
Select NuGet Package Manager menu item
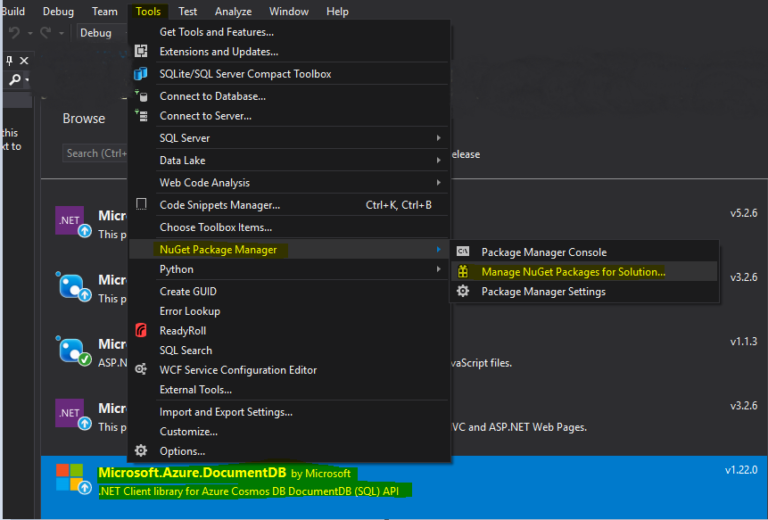click(x=289, y=249)
